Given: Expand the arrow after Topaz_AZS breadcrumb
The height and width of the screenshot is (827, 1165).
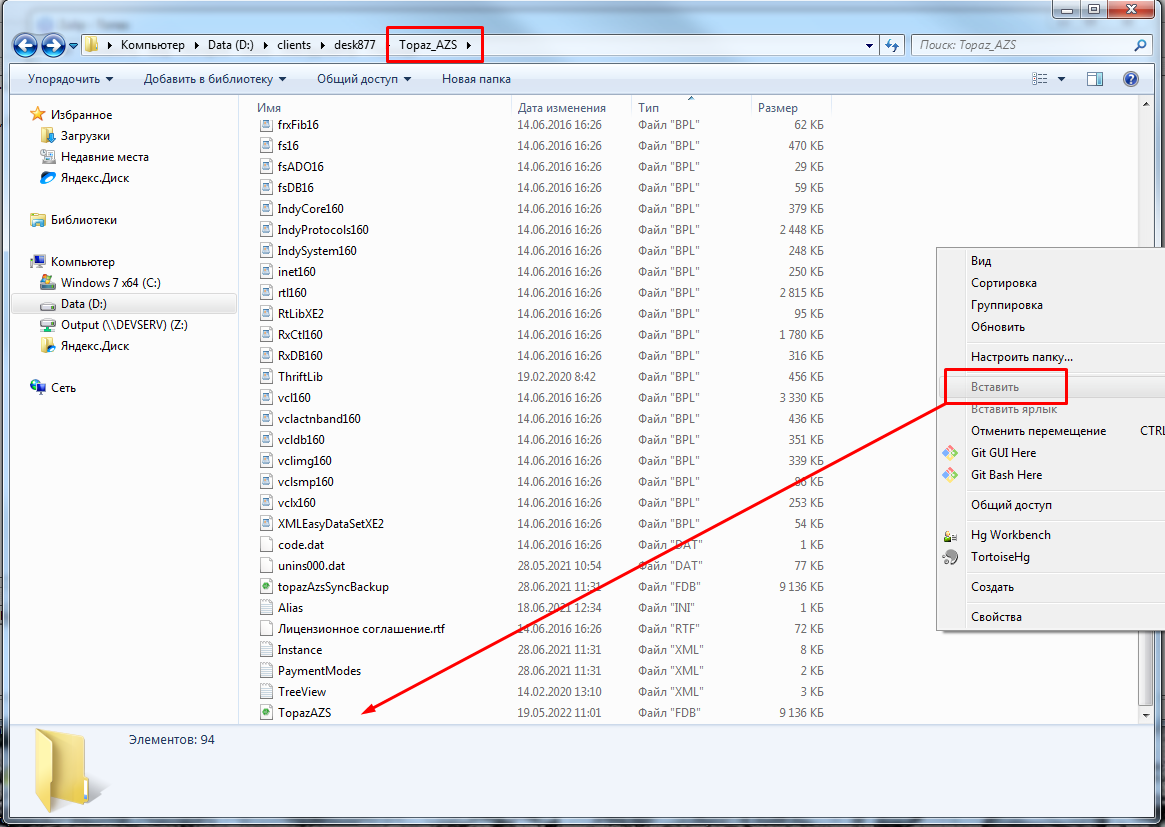Looking at the screenshot, I should click(x=469, y=45).
